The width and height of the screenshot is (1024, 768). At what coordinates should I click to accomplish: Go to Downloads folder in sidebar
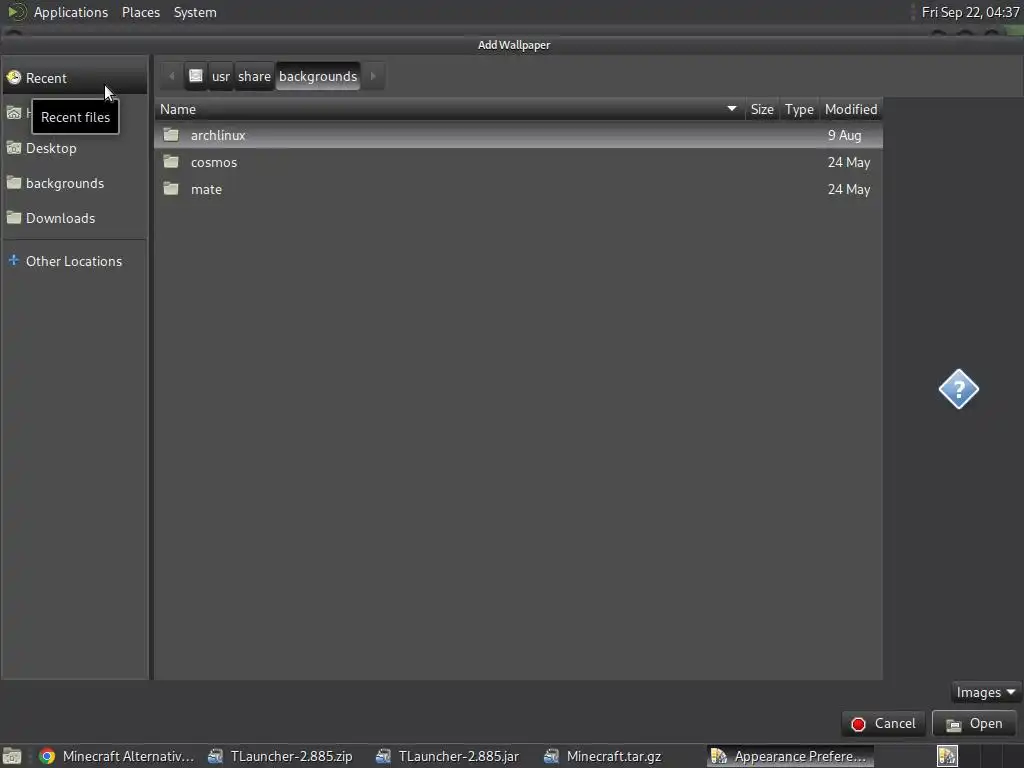point(74,218)
